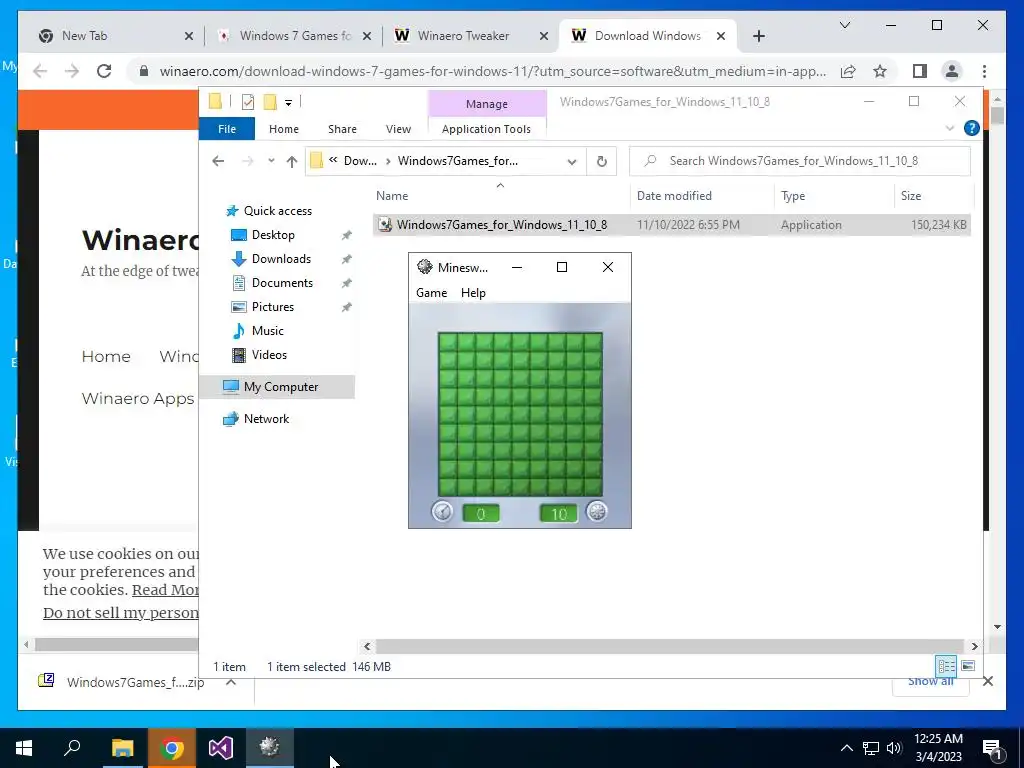Image resolution: width=1024 pixels, height=768 pixels.
Task: Select Network in navigation pane
Action: tap(266, 419)
